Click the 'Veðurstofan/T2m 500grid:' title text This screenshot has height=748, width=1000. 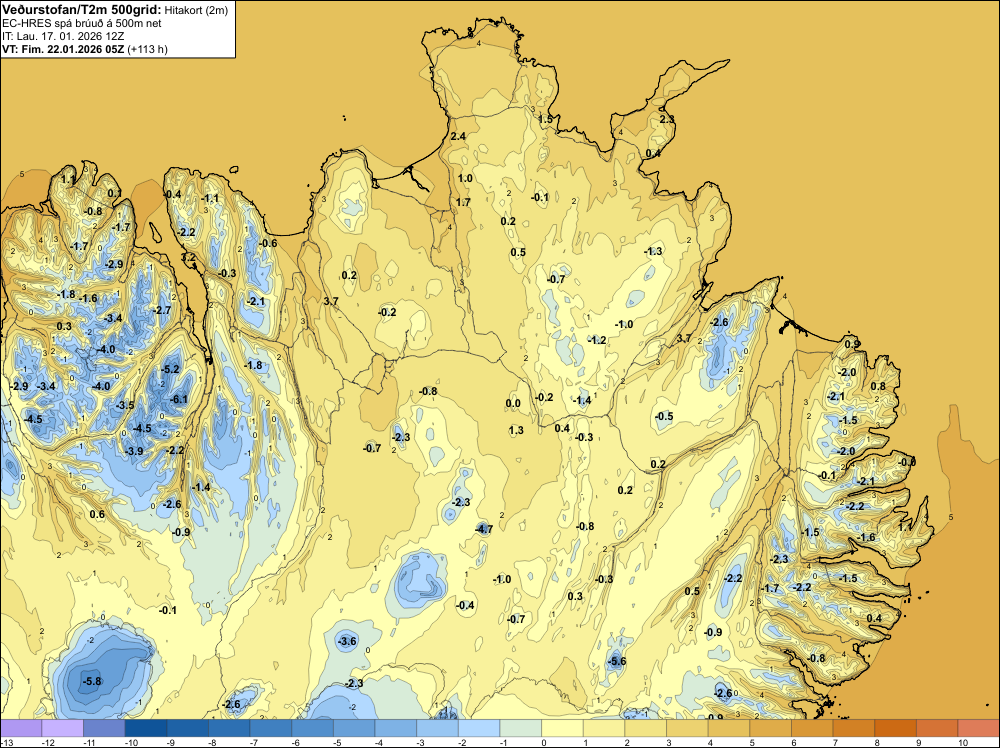(x=82, y=10)
